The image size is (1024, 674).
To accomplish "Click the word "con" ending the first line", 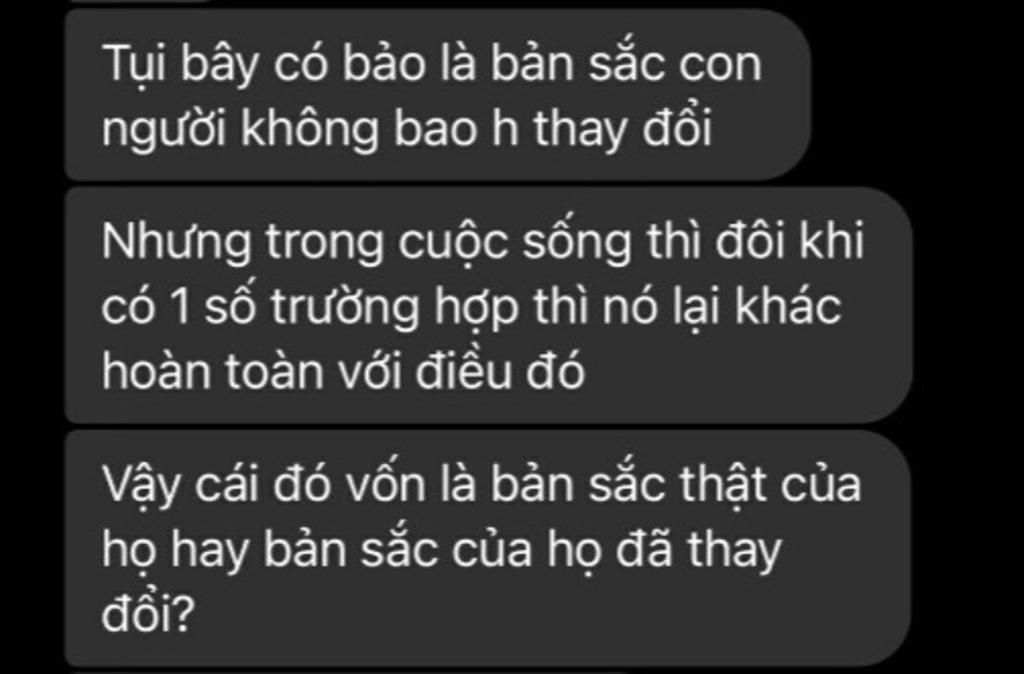I will click(720, 65).
